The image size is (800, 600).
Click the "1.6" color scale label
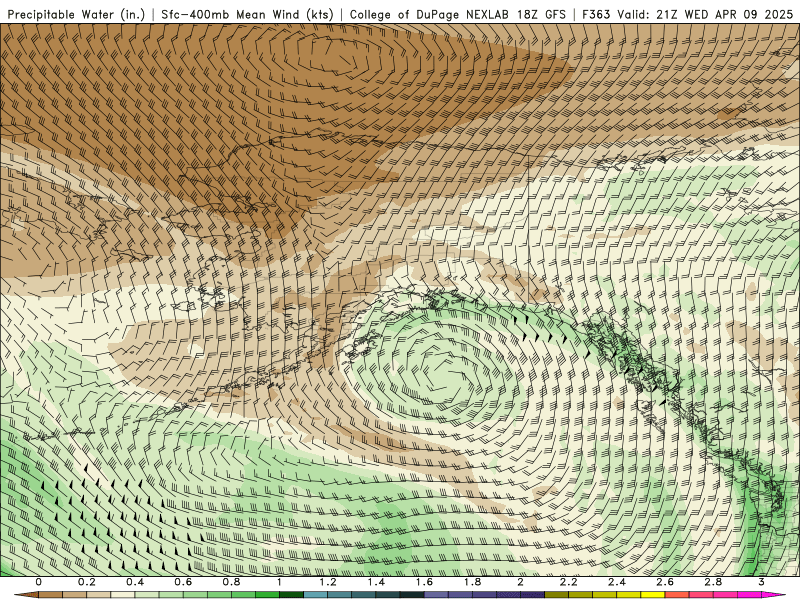pos(424,582)
